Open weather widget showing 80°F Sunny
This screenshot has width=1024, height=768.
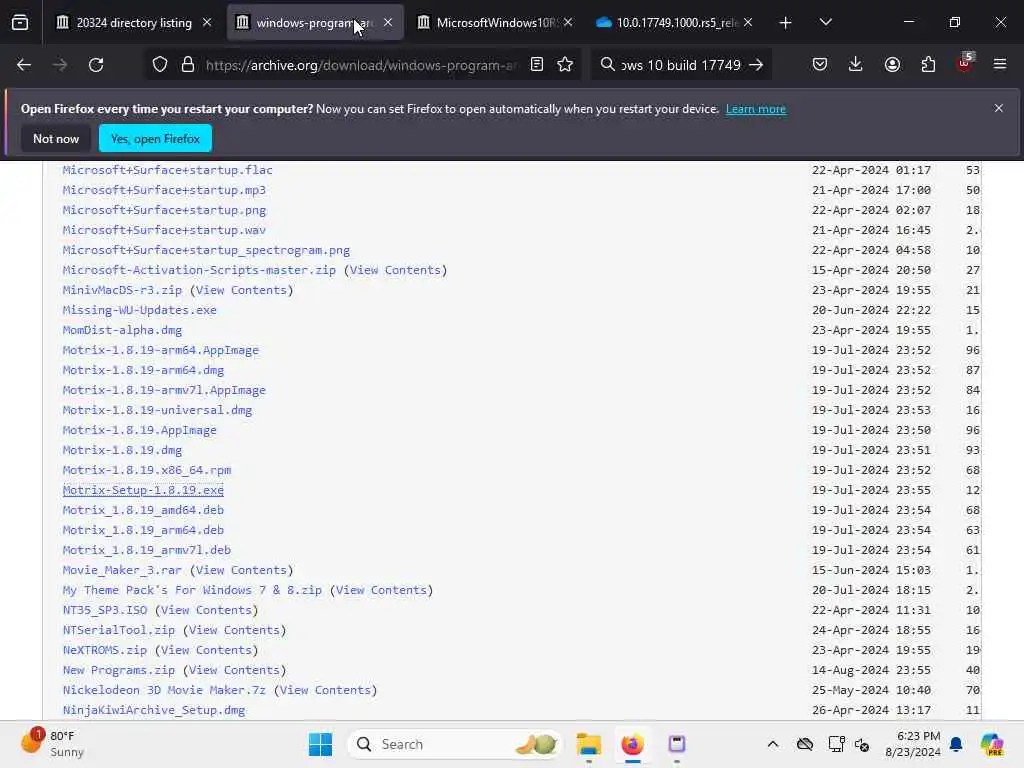tap(52, 744)
